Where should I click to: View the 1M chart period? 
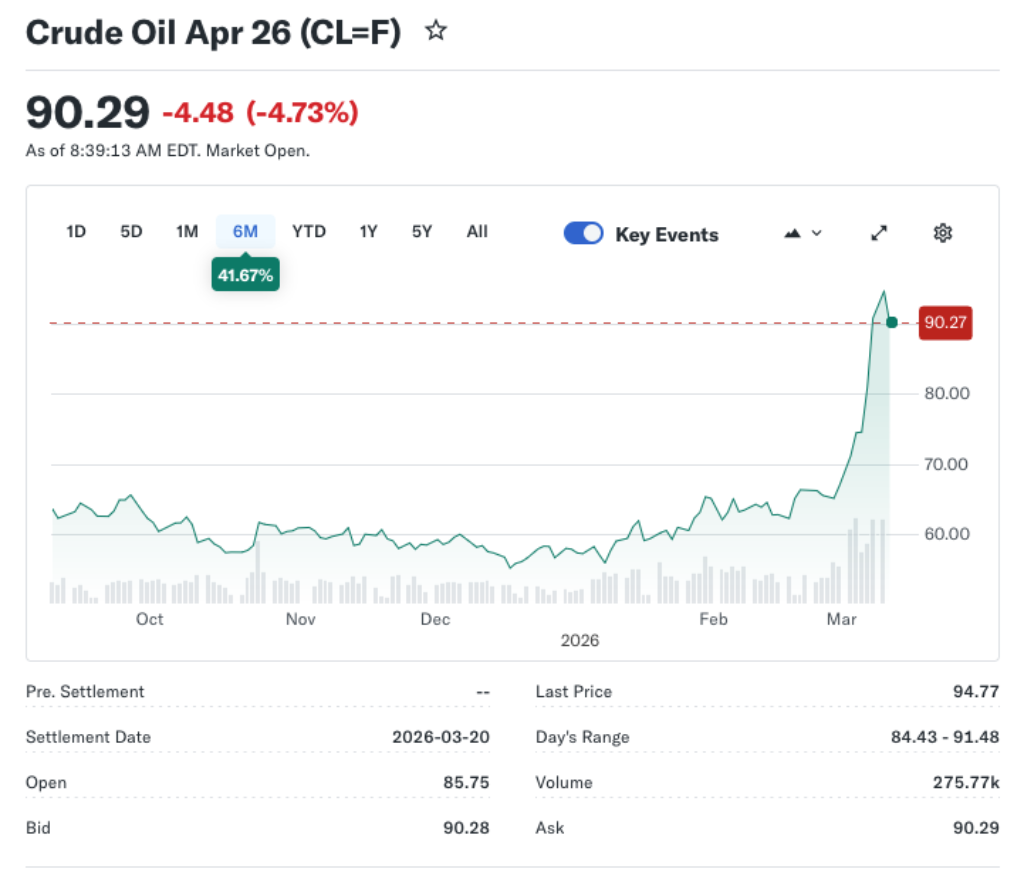click(186, 231)
